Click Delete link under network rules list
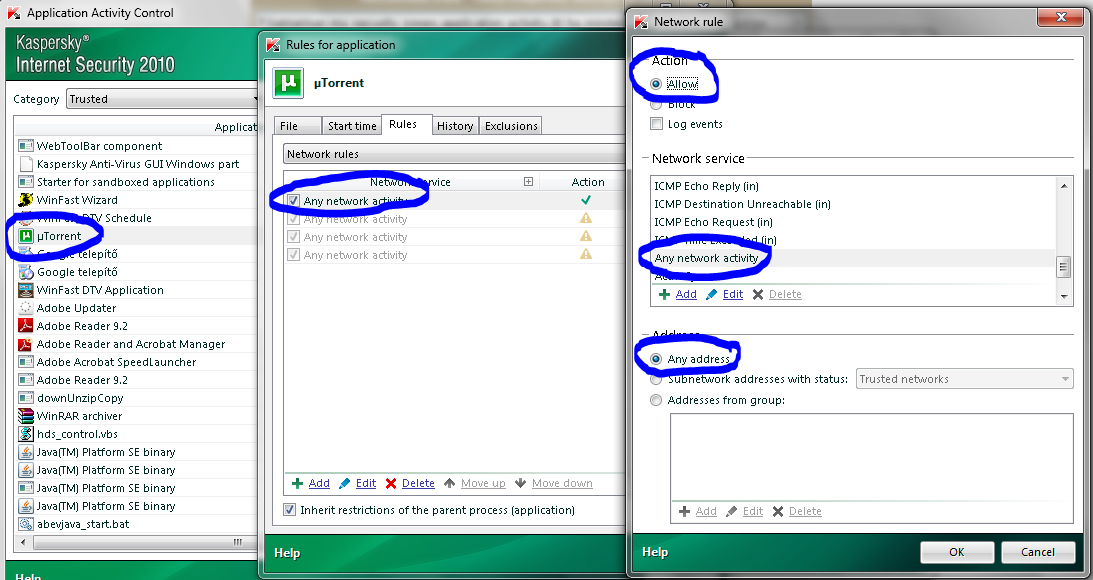The width and height of the screenshot is (1093, 580). click(418, 483)
